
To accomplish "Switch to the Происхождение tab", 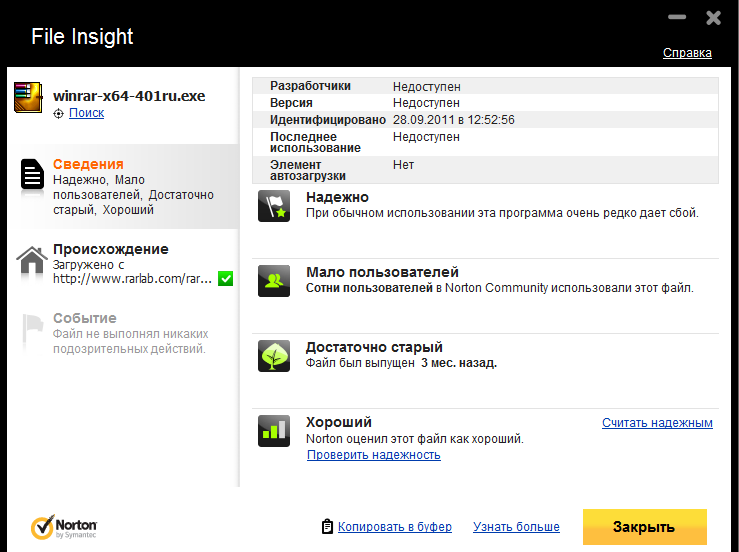I will tap(123, 264).
